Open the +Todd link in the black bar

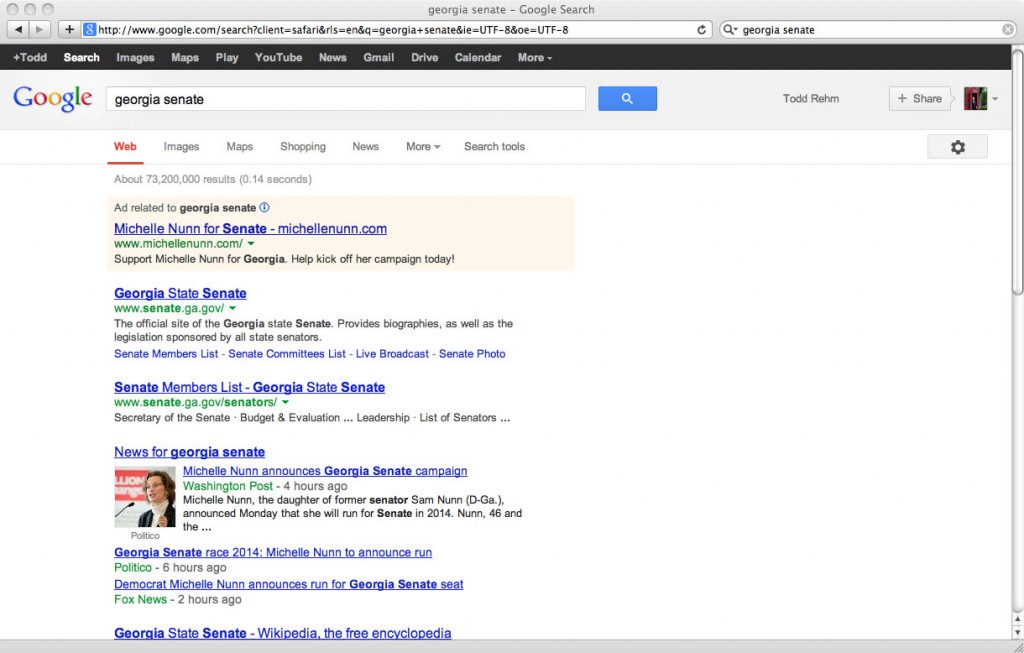[x=30, y=57]
